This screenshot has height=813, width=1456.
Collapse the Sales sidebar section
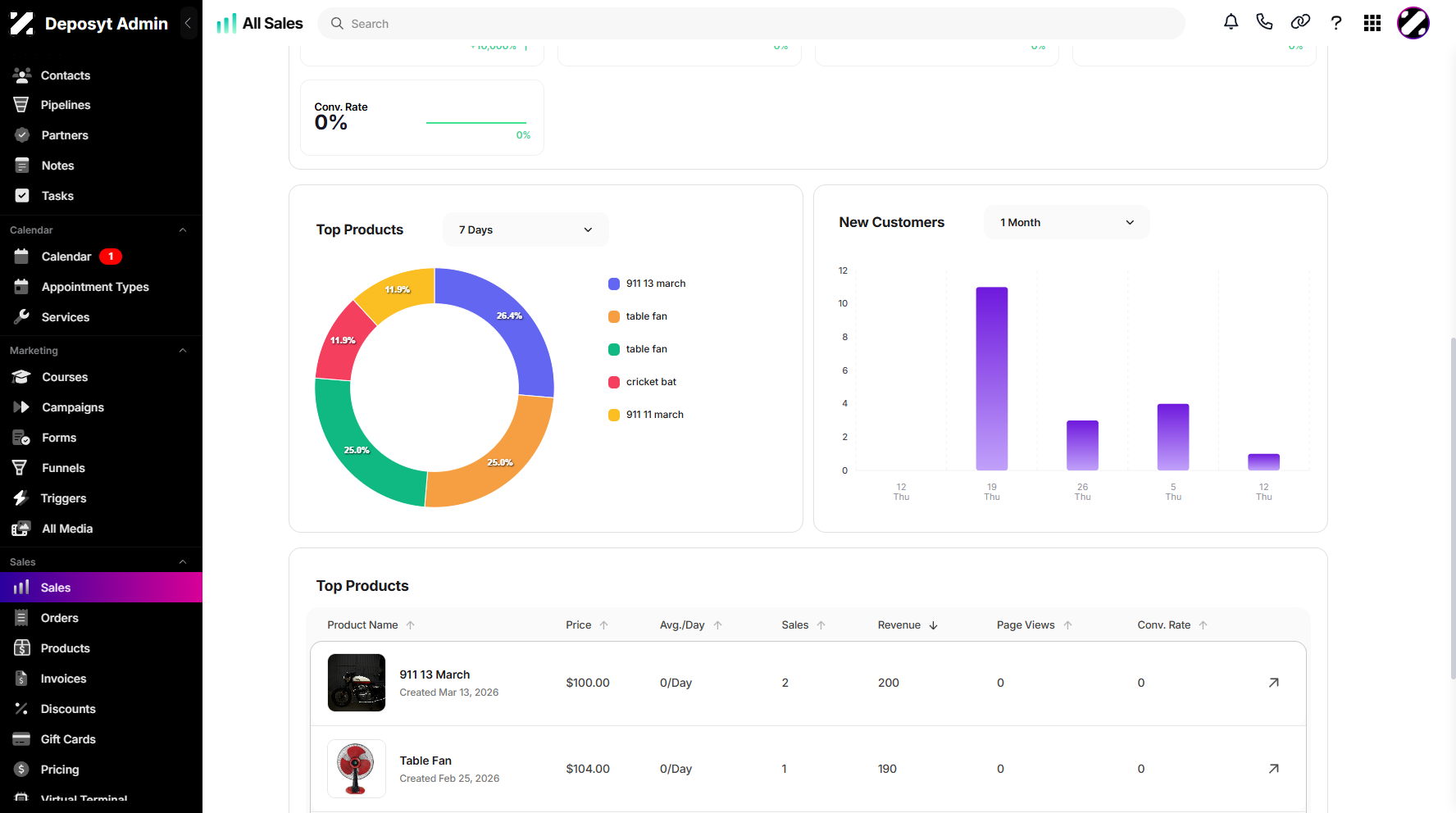coord(183,562)
